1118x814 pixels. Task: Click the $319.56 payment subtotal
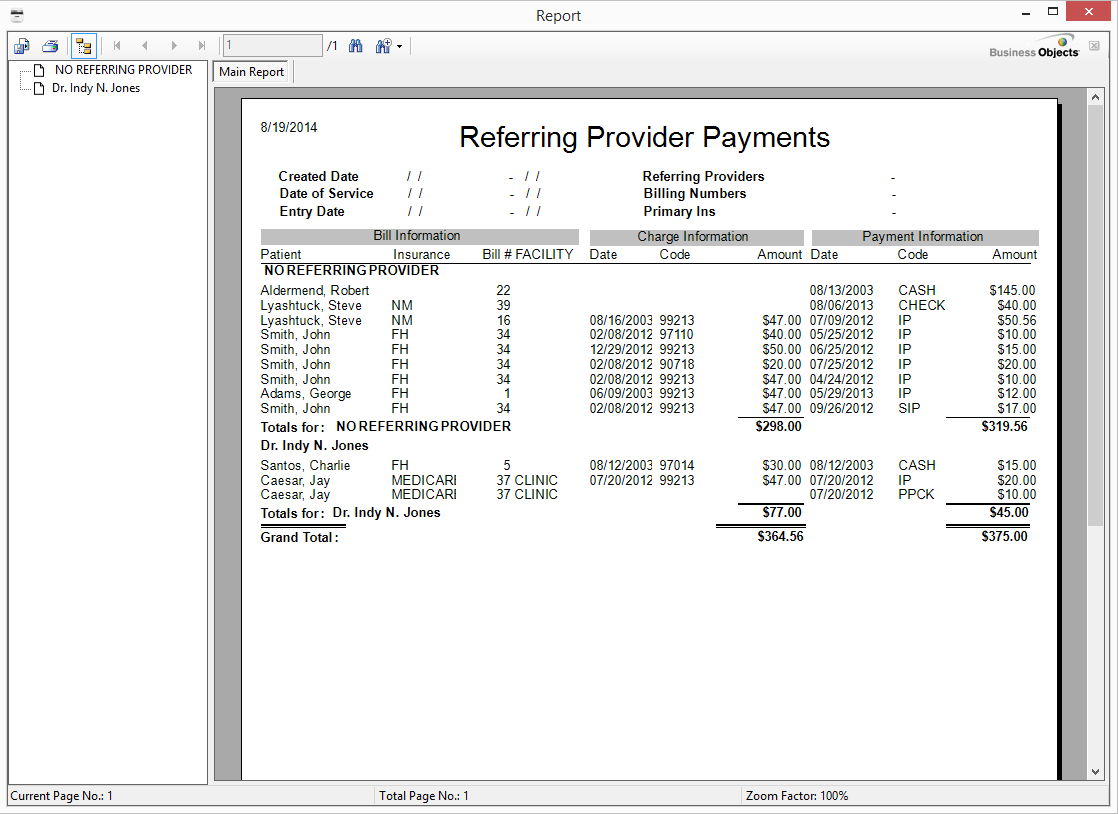point(1005,426)
